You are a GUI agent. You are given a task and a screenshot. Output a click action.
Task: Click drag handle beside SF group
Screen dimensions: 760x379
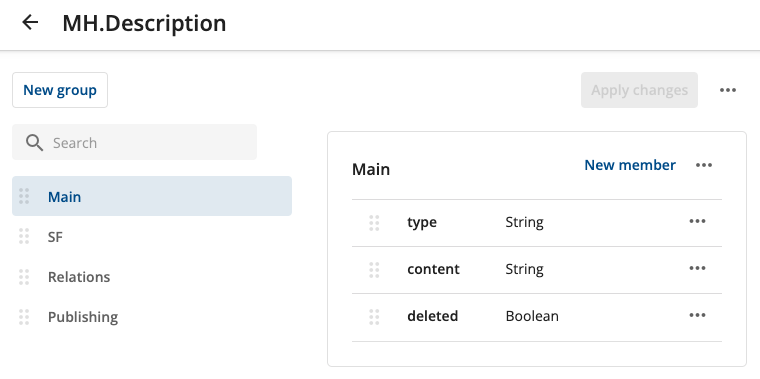(x=24, y=236)
